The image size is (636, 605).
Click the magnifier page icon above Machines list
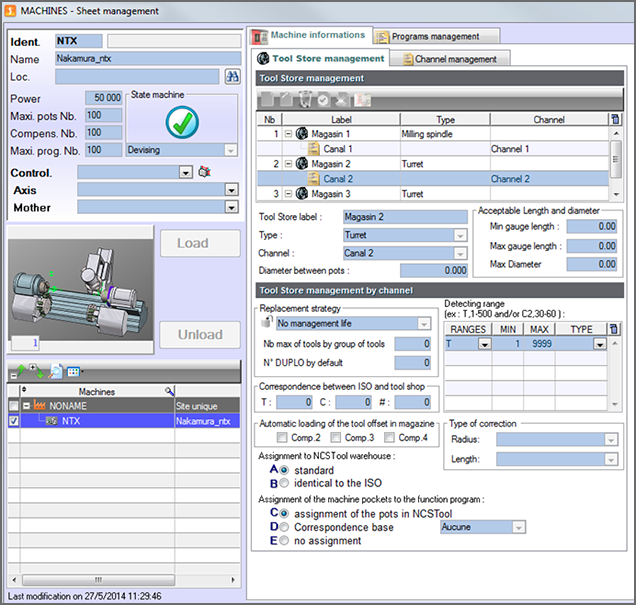pos(58,371)
